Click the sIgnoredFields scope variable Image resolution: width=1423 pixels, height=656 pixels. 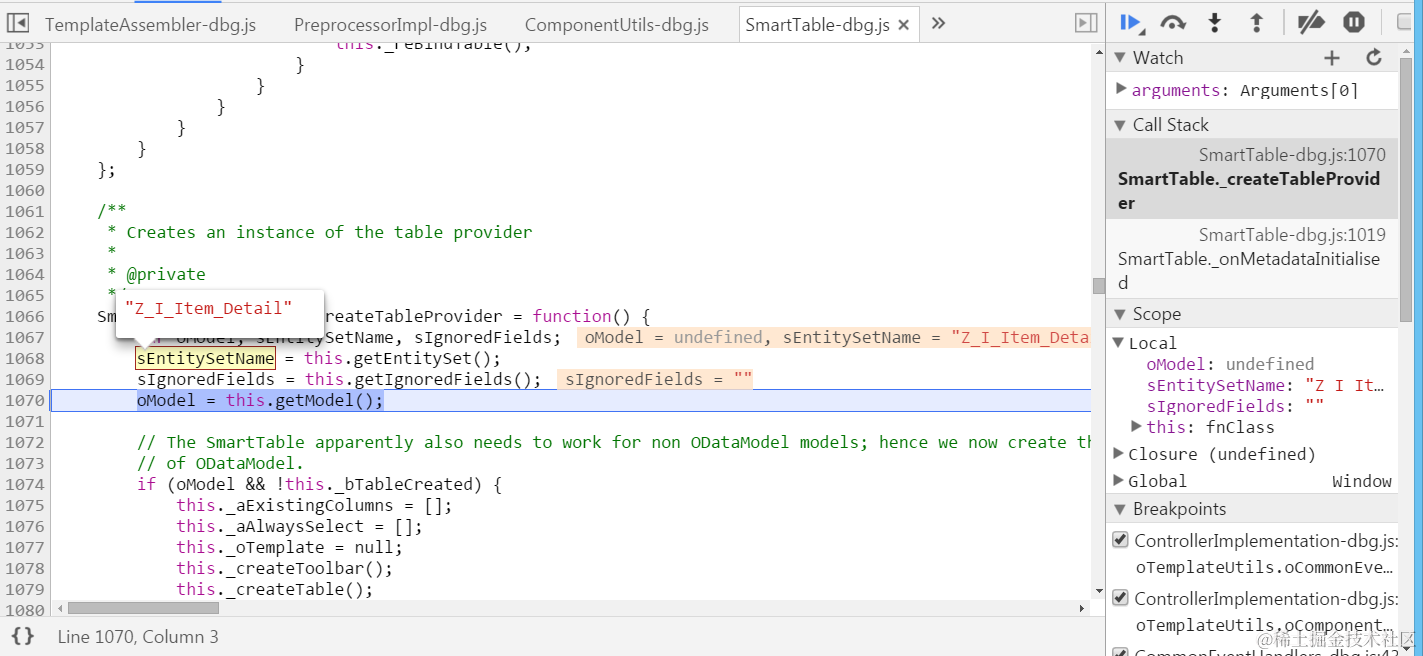[1235, 406]
